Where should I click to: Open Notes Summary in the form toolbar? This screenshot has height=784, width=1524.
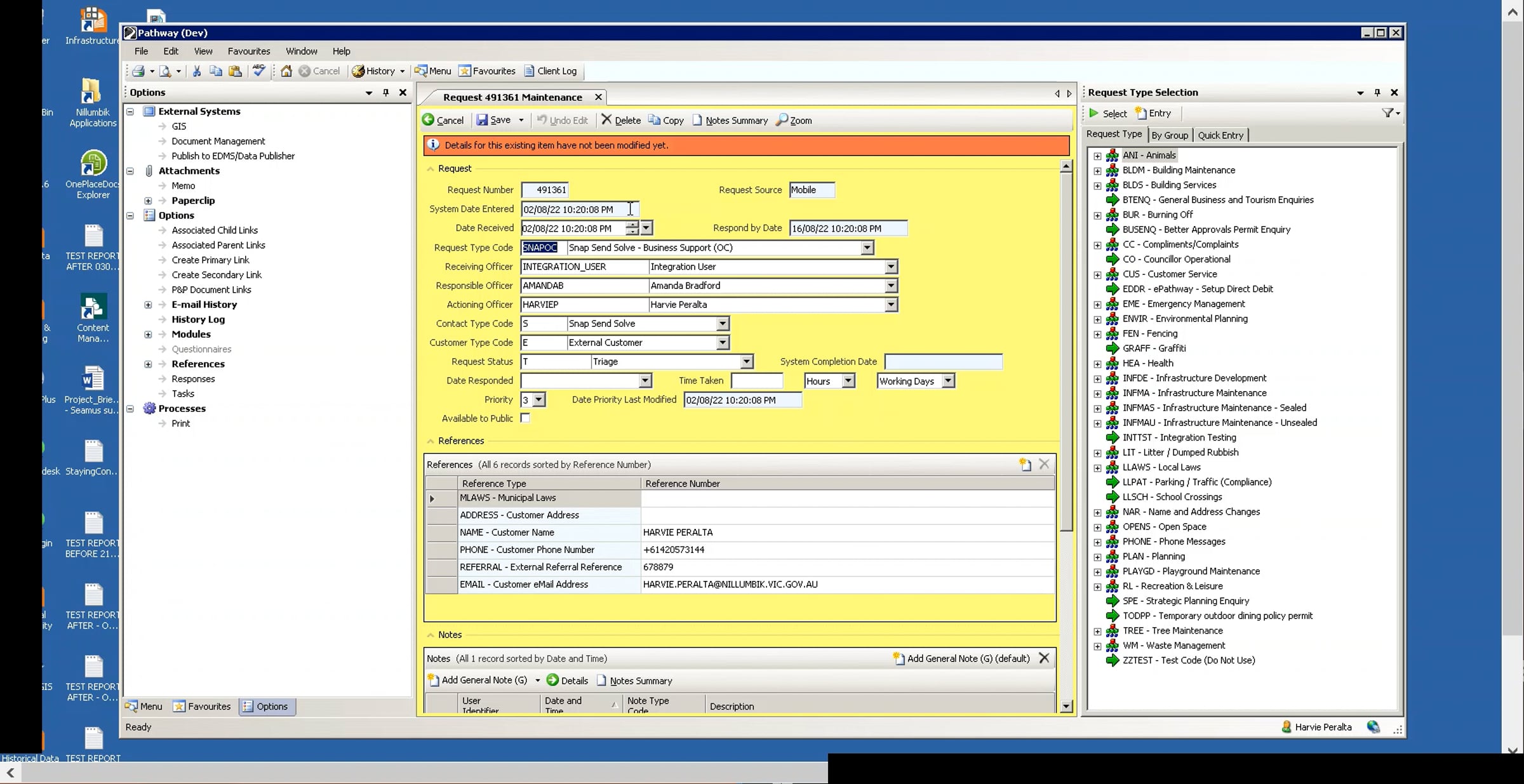point(730,120)
